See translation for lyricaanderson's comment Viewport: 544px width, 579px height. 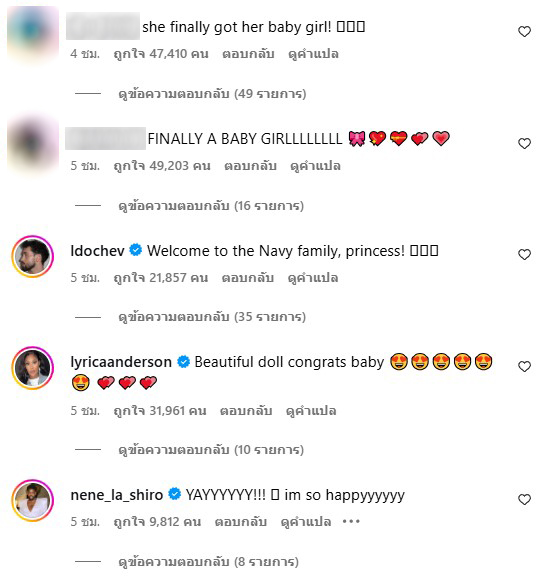point(311,411)
